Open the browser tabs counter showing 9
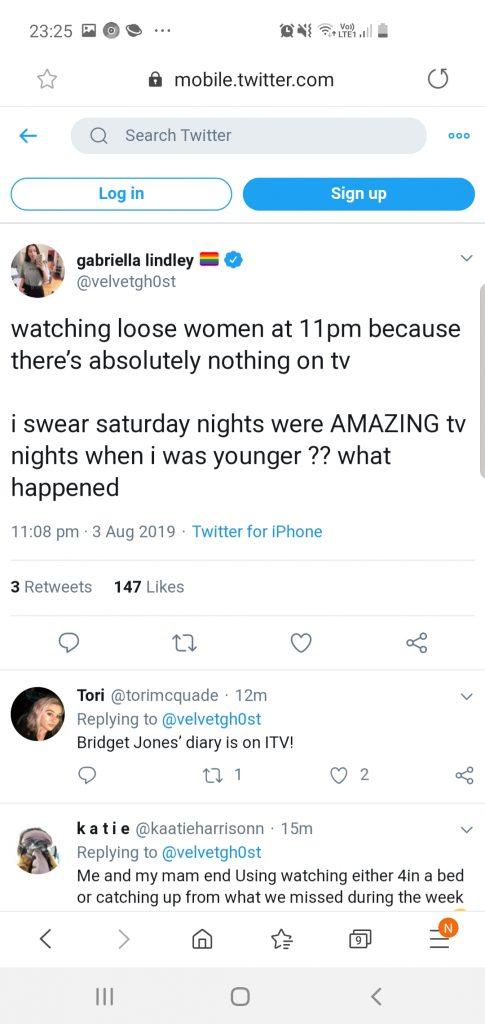Screen dimensions: 485x1024 (360, 940)
